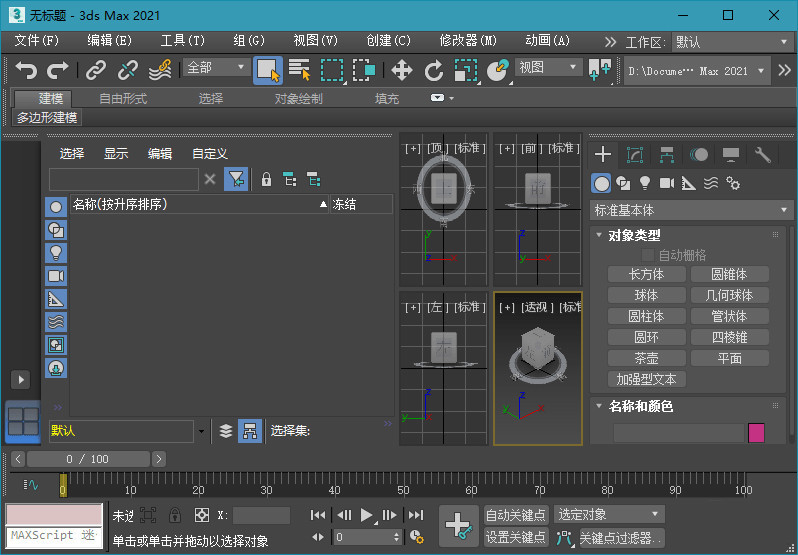Toggle helpers display in Scene Explorer
The width and height of the screenshot is (798, 555).
tap(55, 299)
